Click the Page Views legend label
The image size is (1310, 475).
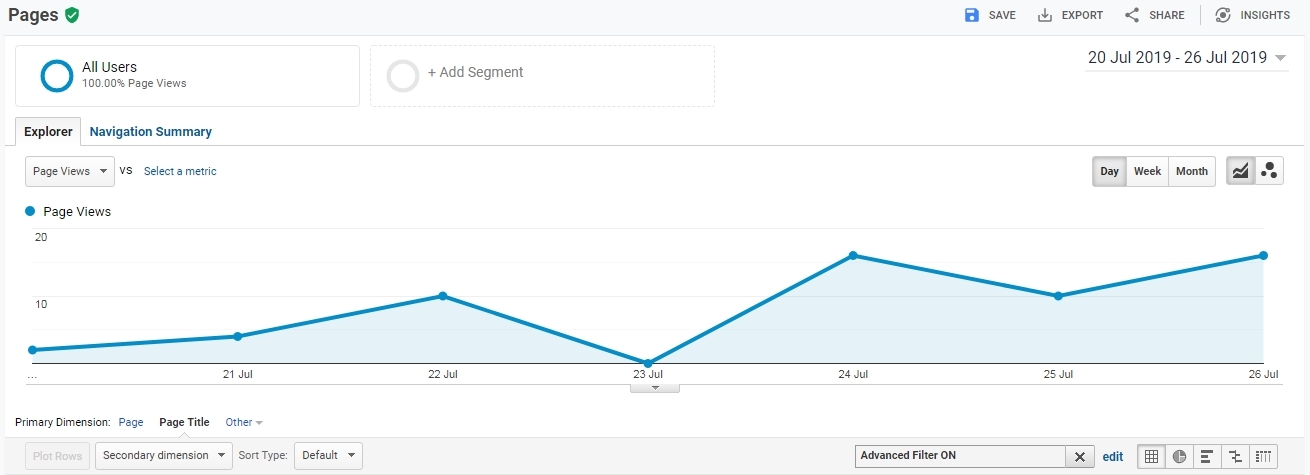[77, 212]
